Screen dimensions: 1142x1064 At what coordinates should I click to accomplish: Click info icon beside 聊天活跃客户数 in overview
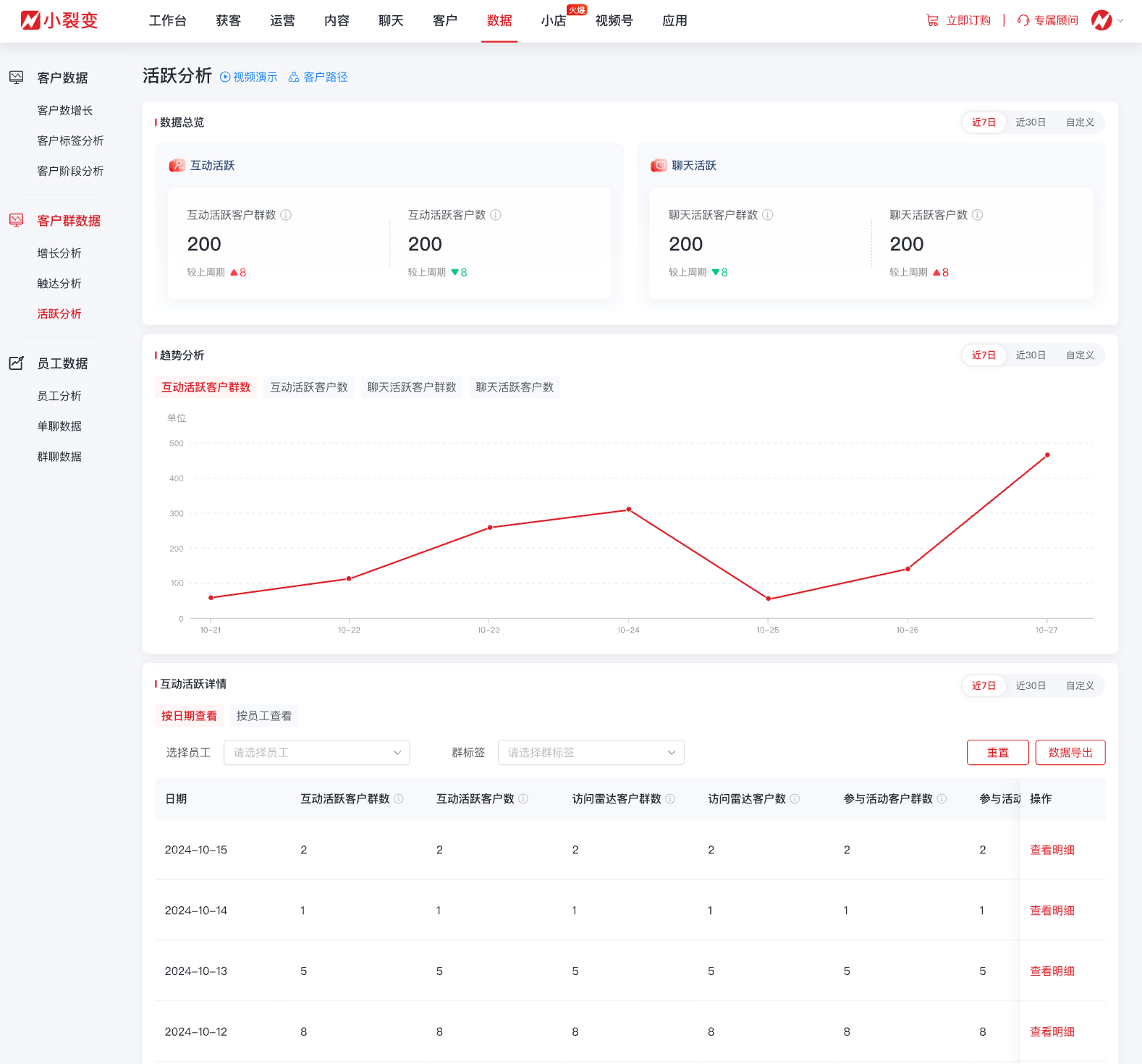(978, 215)
